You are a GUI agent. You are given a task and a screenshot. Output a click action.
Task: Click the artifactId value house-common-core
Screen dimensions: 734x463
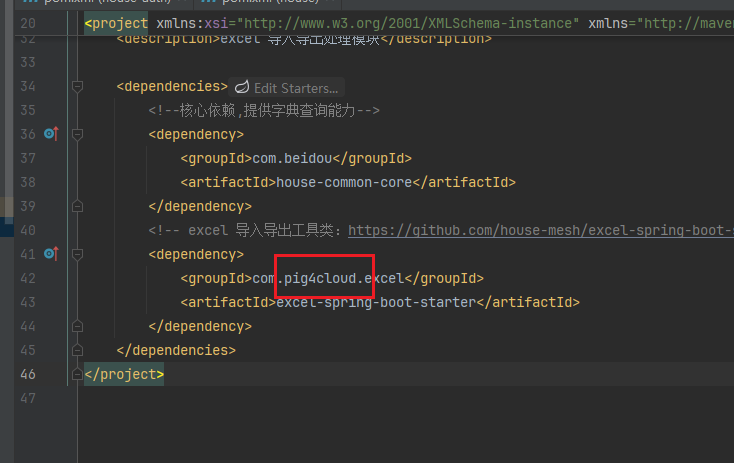coord(344,182)
